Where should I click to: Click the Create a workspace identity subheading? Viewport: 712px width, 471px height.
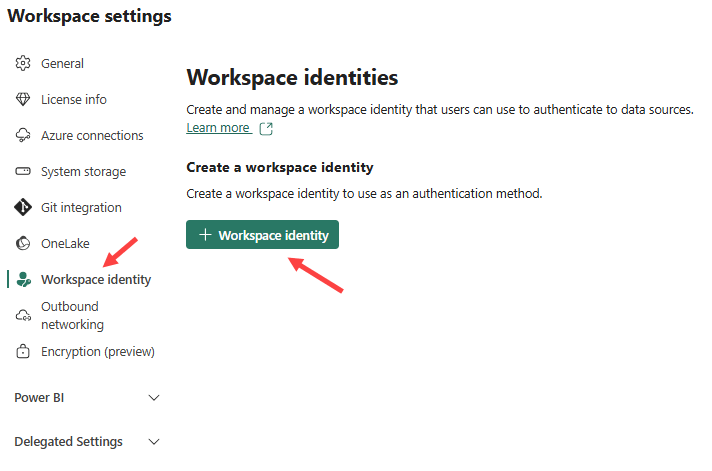click(x=280, y=167)
